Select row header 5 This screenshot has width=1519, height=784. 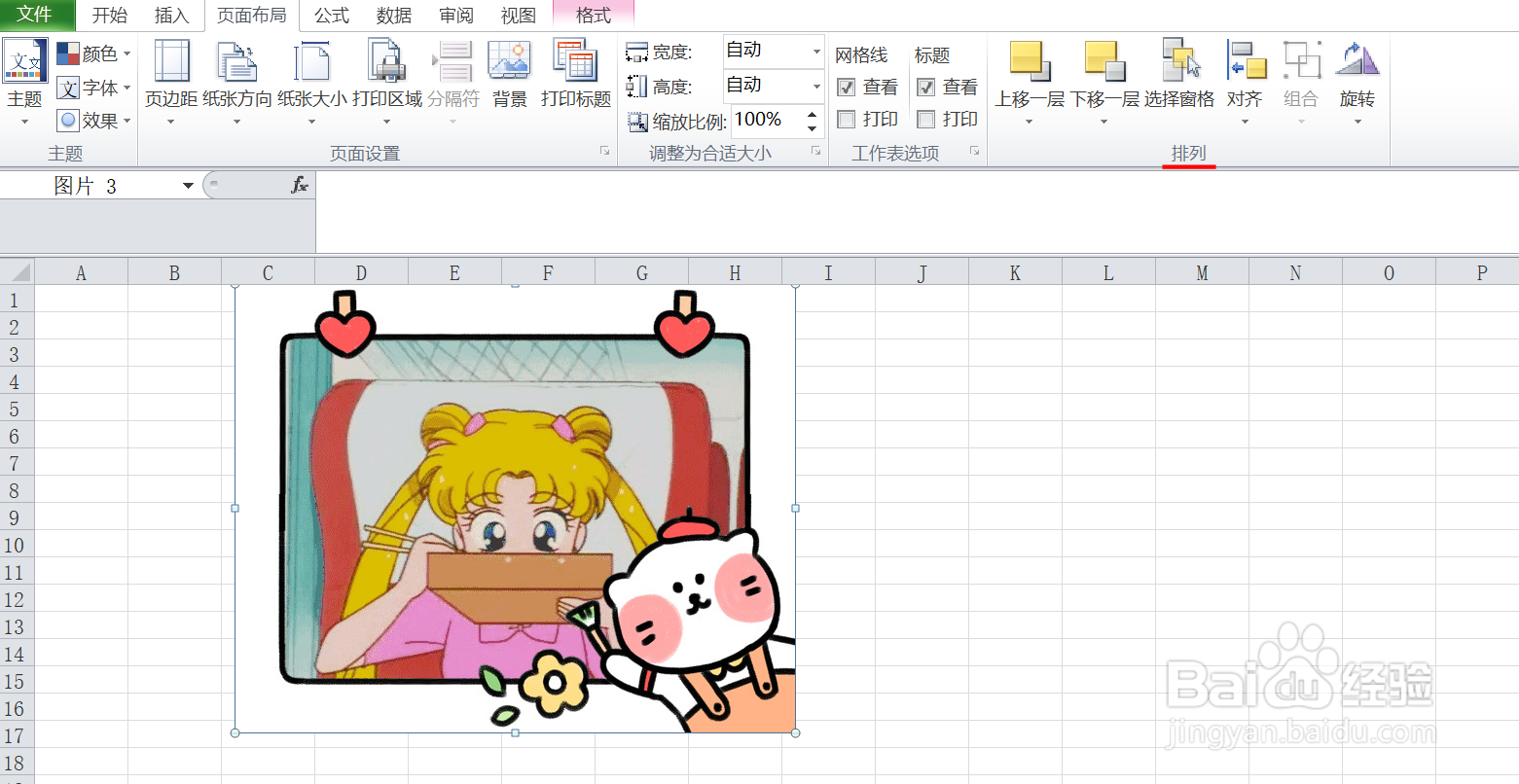click(15, 409)
